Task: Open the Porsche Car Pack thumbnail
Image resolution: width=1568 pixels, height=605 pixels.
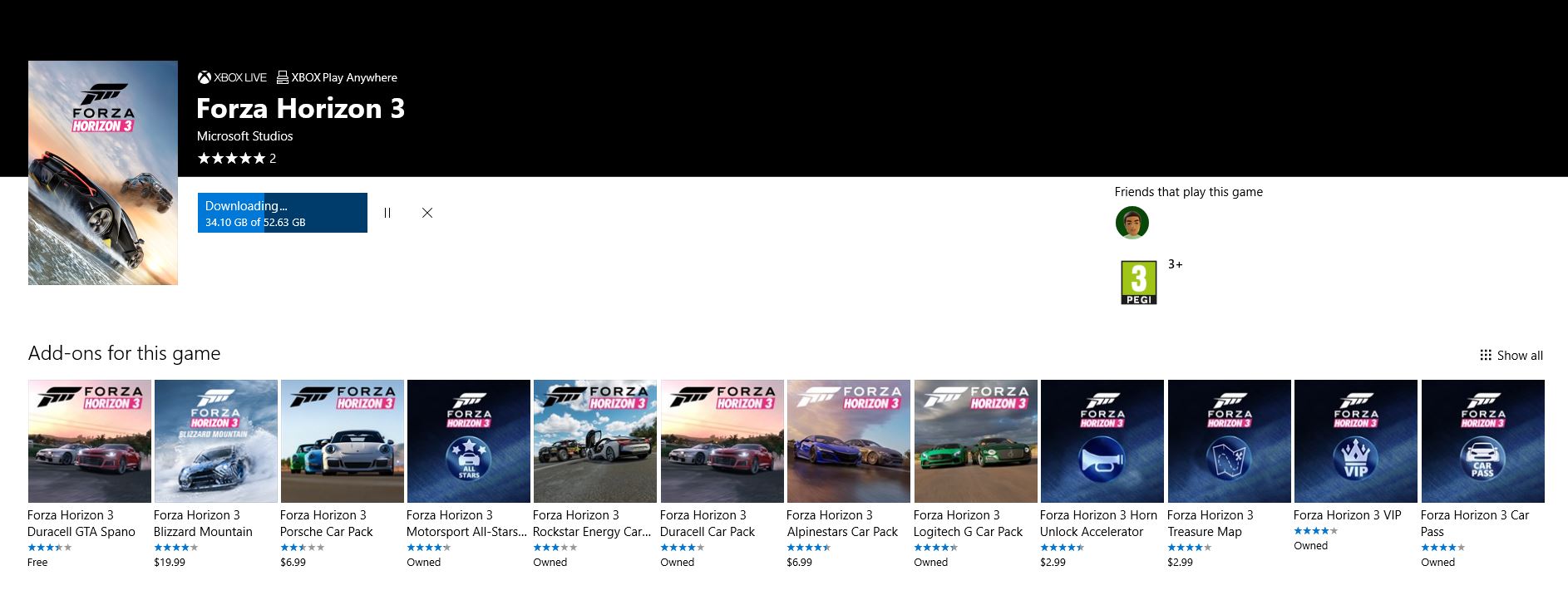Action: click(x=343, y=441)
